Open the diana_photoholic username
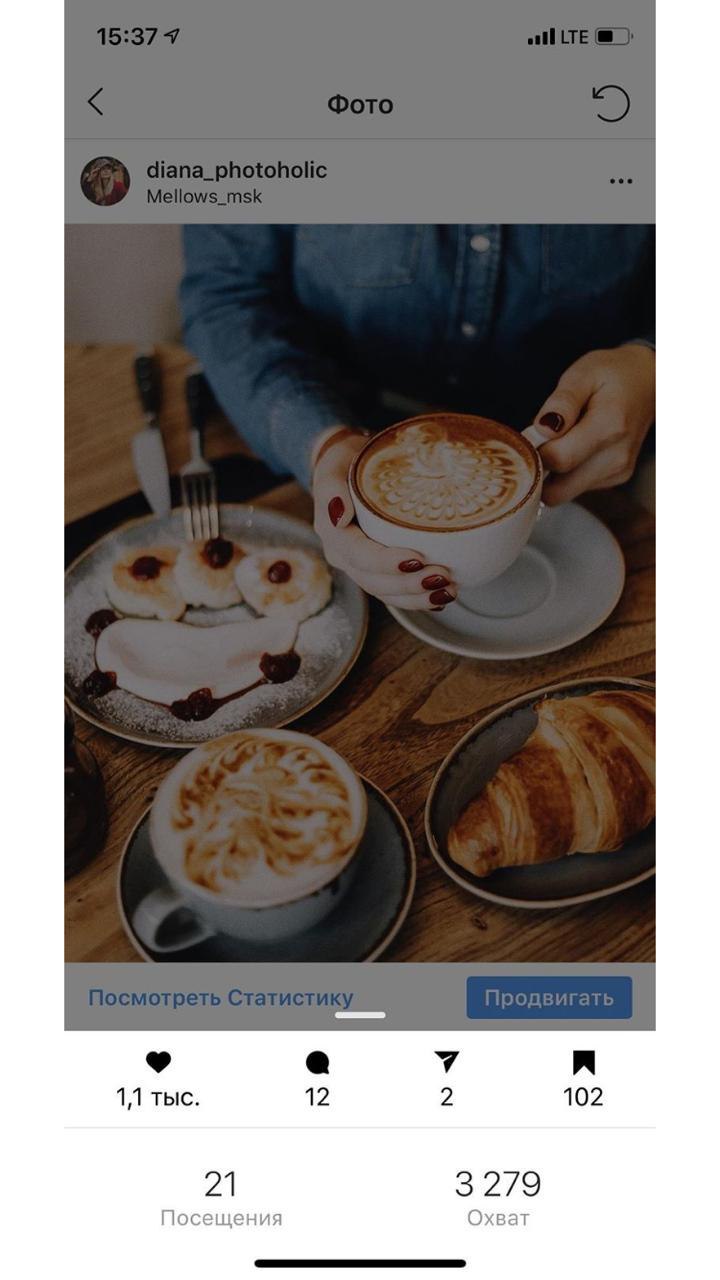This screenshot has height=1280, width=720. point(237,170)
